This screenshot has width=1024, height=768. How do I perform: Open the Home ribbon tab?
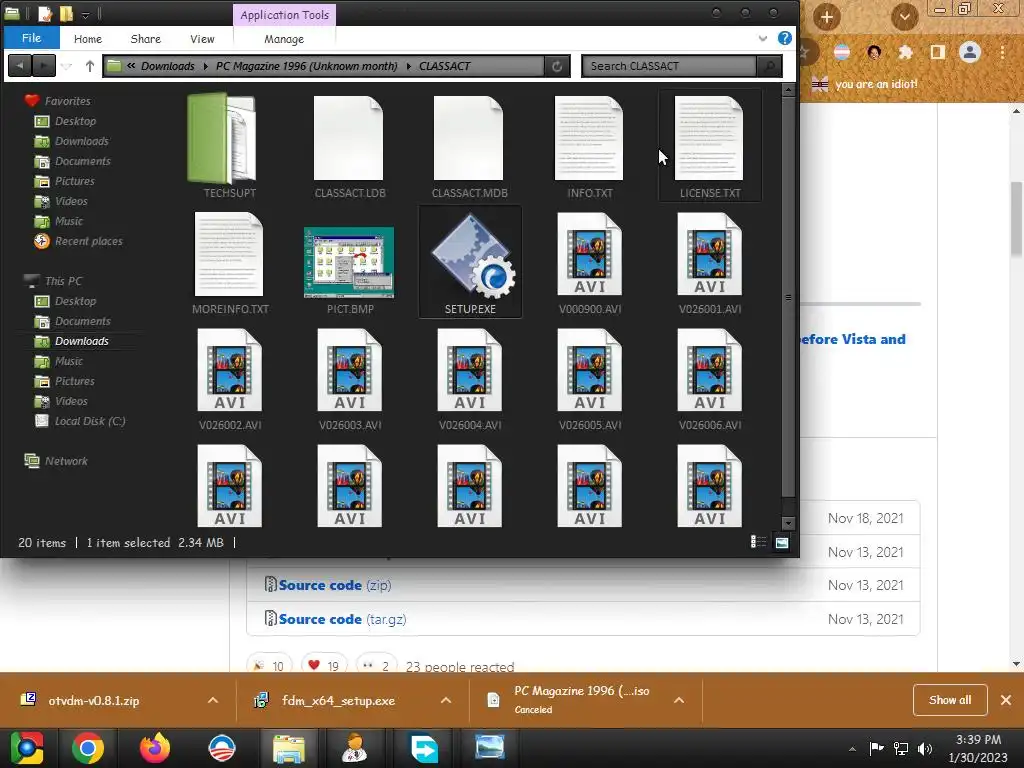click(88, 39)
